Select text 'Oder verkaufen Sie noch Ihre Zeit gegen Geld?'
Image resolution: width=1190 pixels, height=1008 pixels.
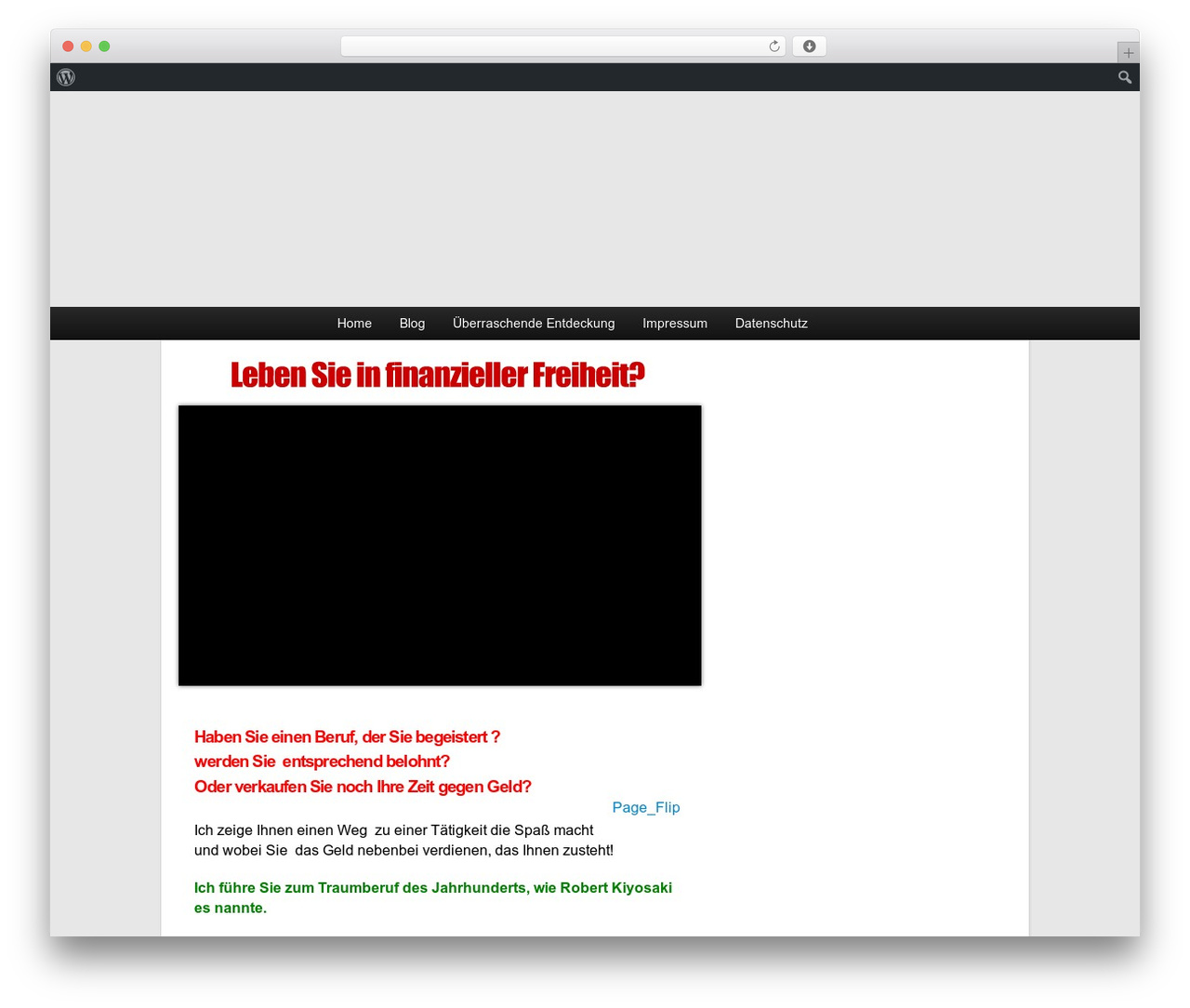pyautogui.click(x=363, y=787)
